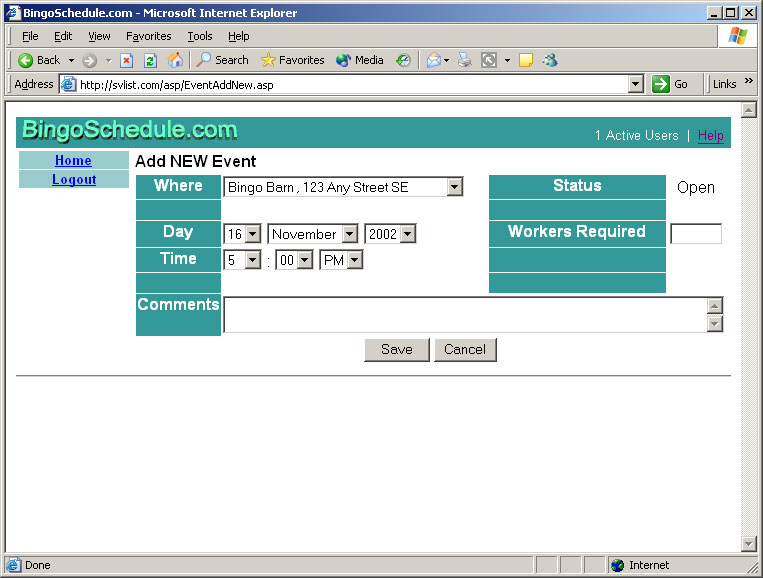The width and height of the screenshot is (763, 578).
Task: Open the Edit menu
Action: pyautogui.click(x=63, y=36)
